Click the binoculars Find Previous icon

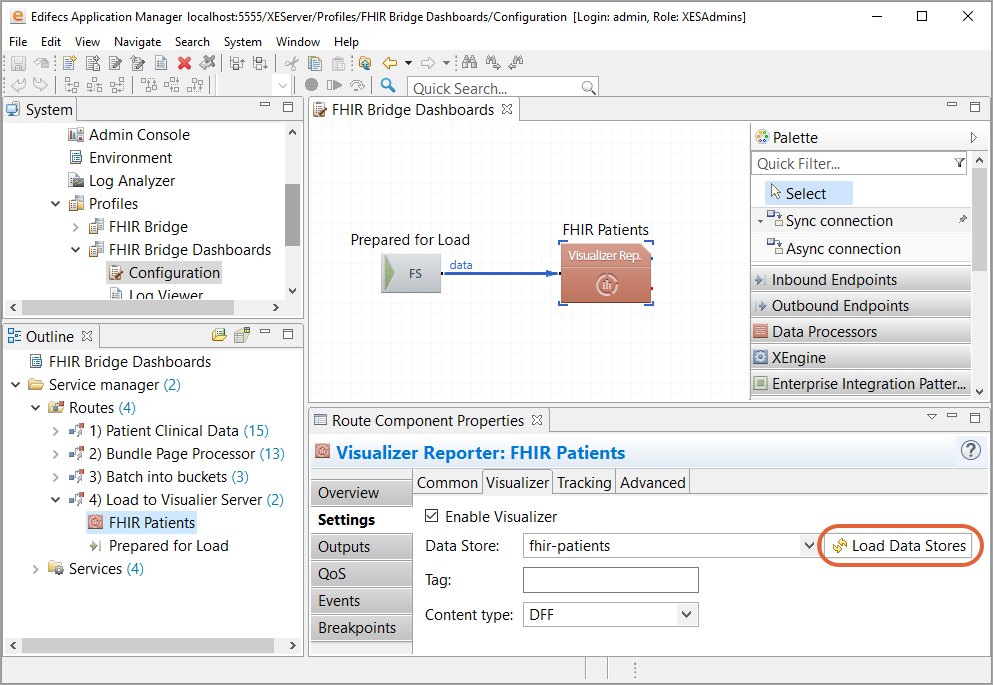tap(516, 62)
